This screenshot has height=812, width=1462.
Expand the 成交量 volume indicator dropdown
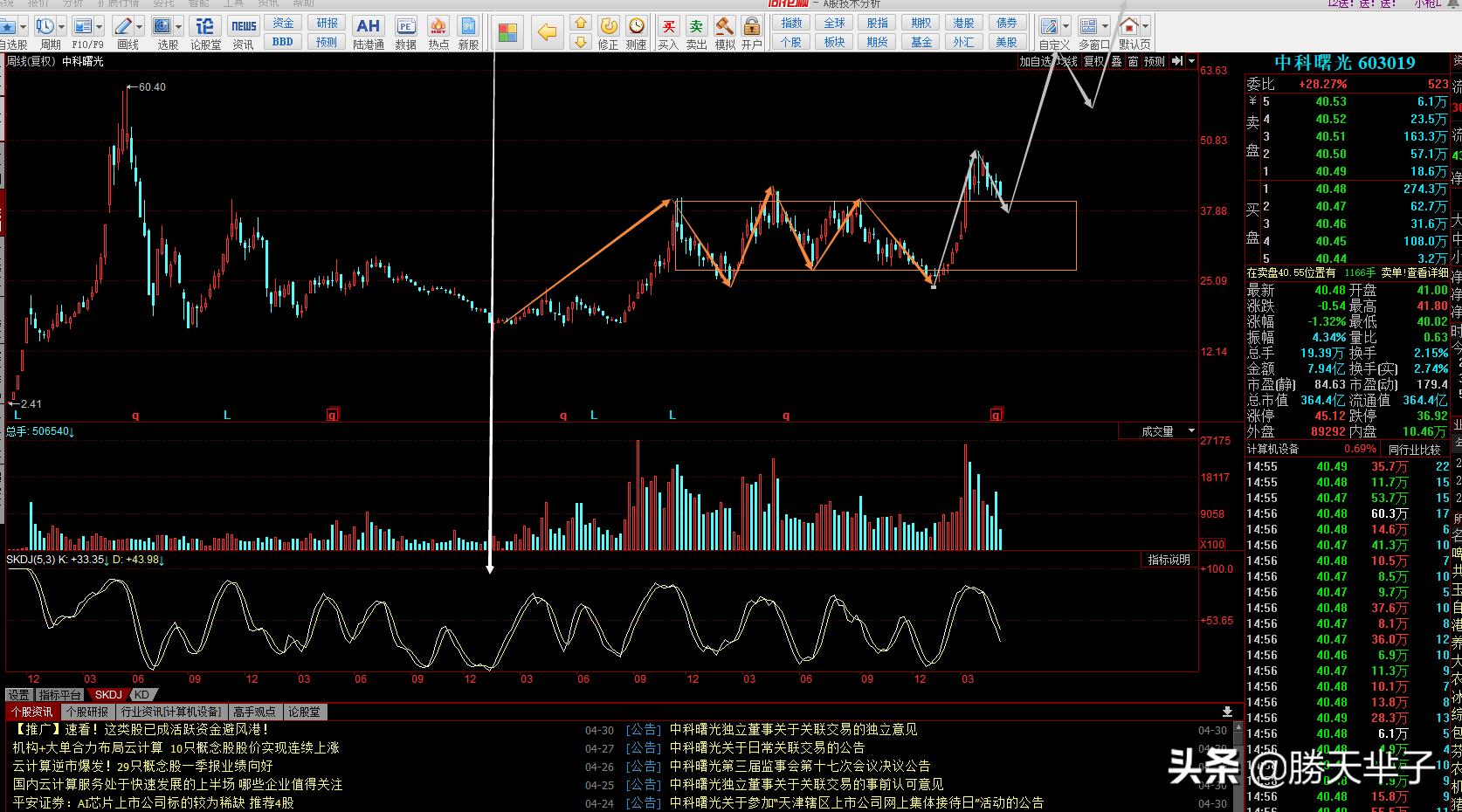(x=1191, y=431)
